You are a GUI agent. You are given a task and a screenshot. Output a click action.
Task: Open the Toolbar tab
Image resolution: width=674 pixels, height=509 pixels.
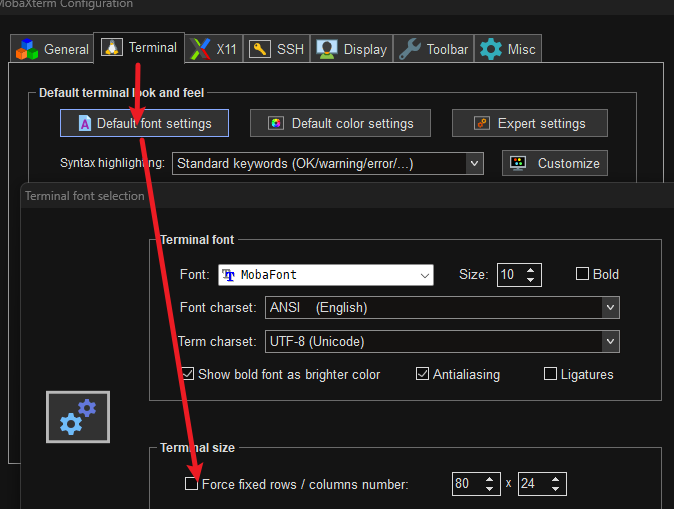(x=433, y=49)
